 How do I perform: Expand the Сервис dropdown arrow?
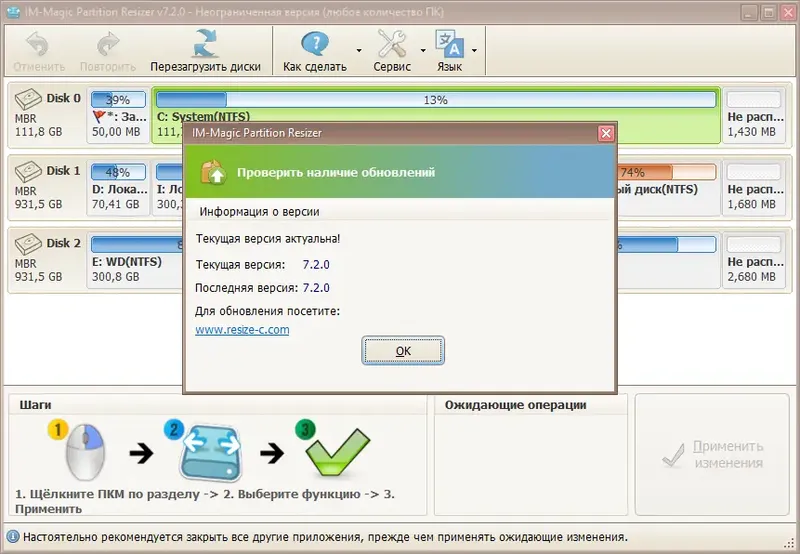(x=423, y=51)
